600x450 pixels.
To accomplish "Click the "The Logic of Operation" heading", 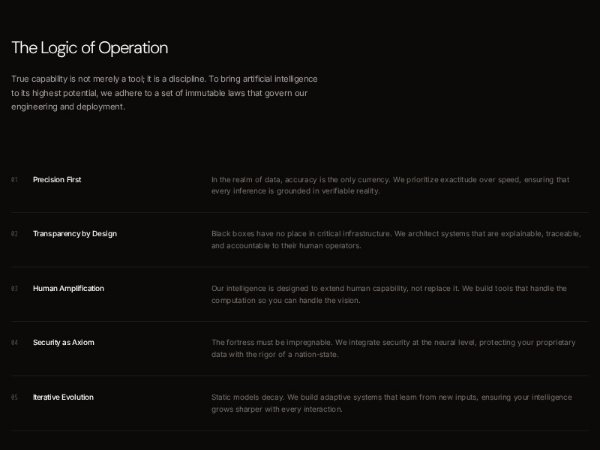I will 89,48.
